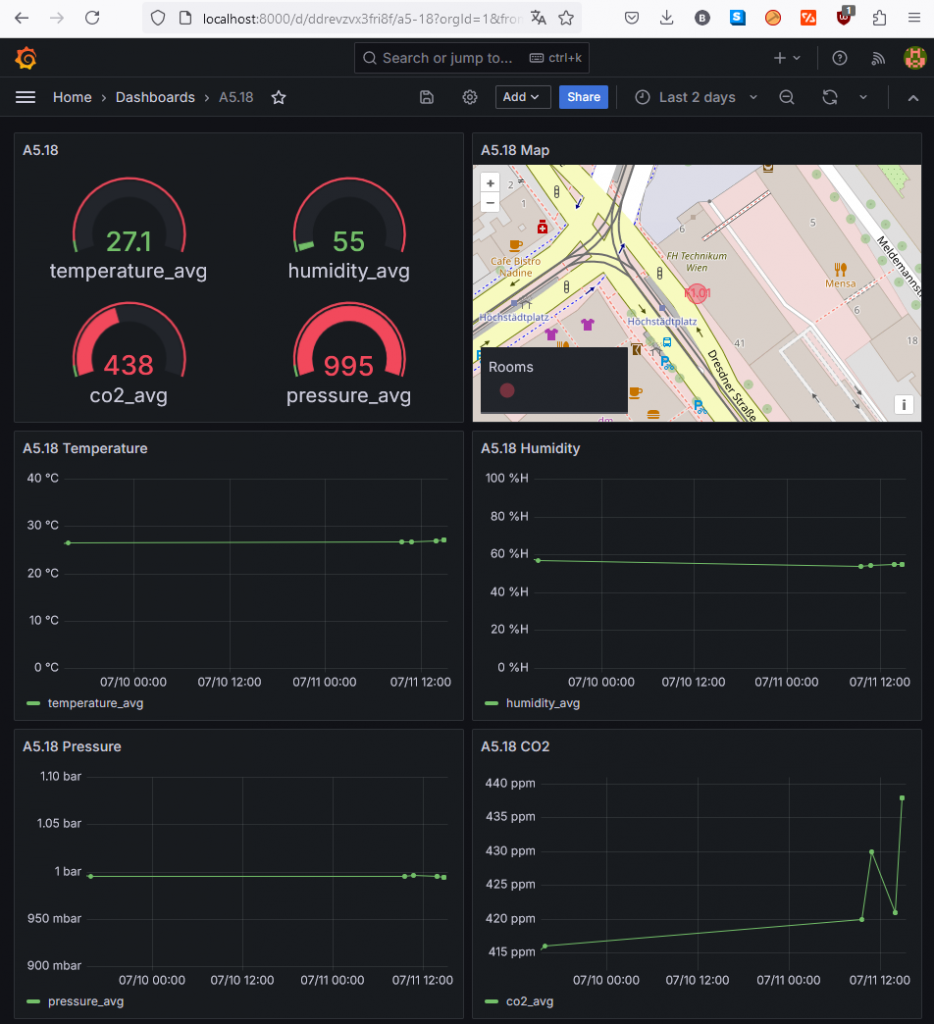Image resolution: width=934 pixels, height=1024 pixels.
Task: Navigate to Dashboards via breadcrumb
Action: coord(155,97)
